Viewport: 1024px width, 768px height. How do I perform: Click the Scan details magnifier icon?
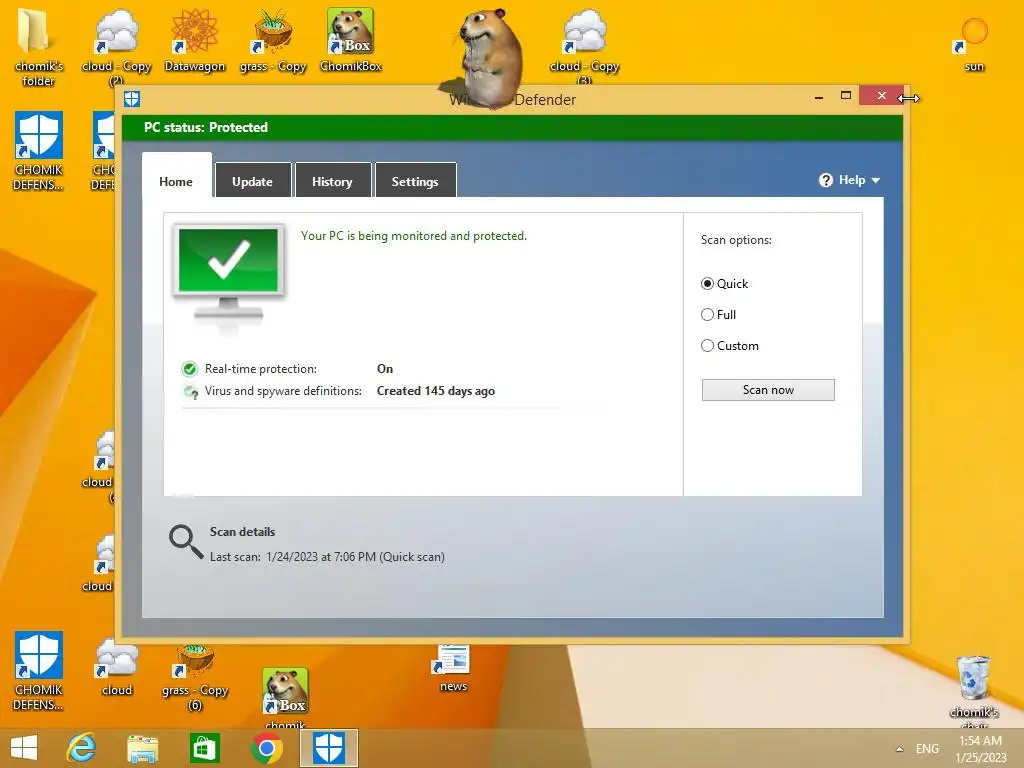[186, 542]
